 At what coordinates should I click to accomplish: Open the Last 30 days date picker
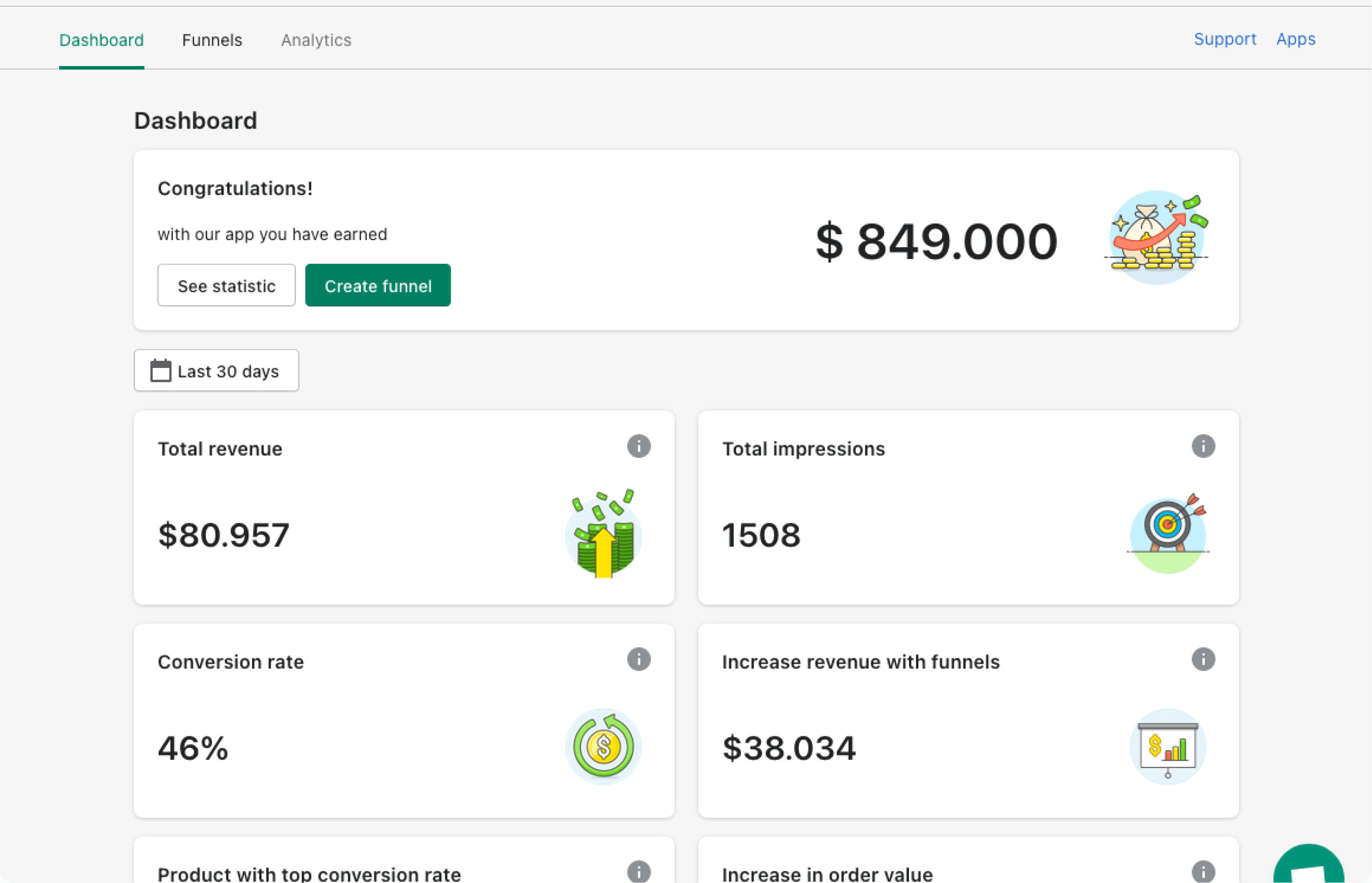[216, 371]
